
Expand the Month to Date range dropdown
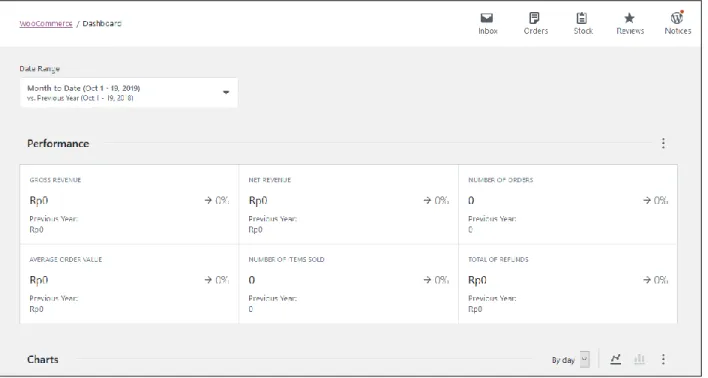[129, 93]
